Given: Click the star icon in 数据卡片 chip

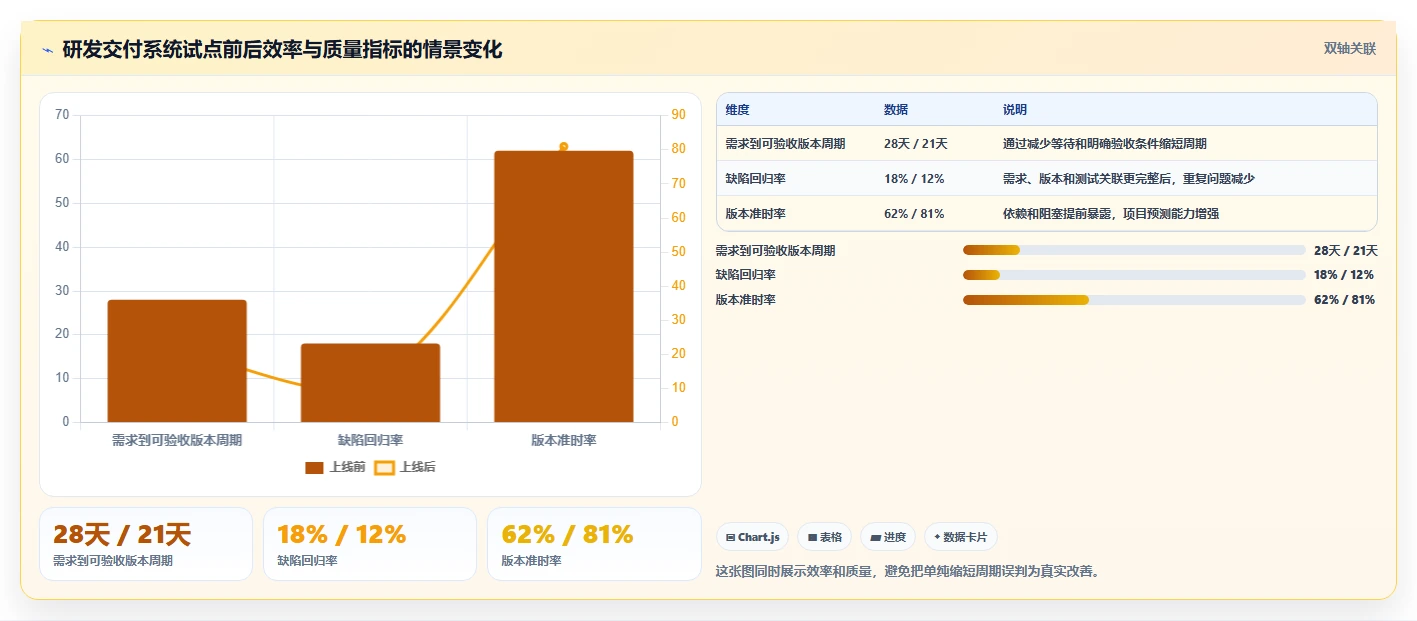Looking at the screenshot, I should click(x=937, y=537).
